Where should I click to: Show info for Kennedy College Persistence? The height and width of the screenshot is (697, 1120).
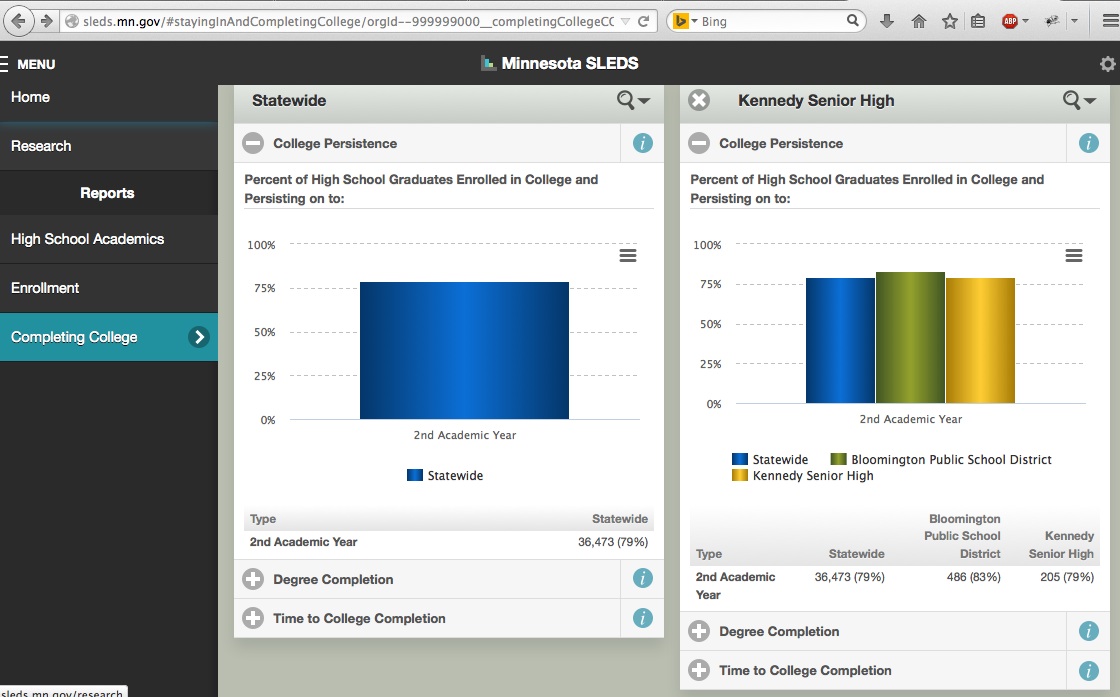[x=1089, y=144]
